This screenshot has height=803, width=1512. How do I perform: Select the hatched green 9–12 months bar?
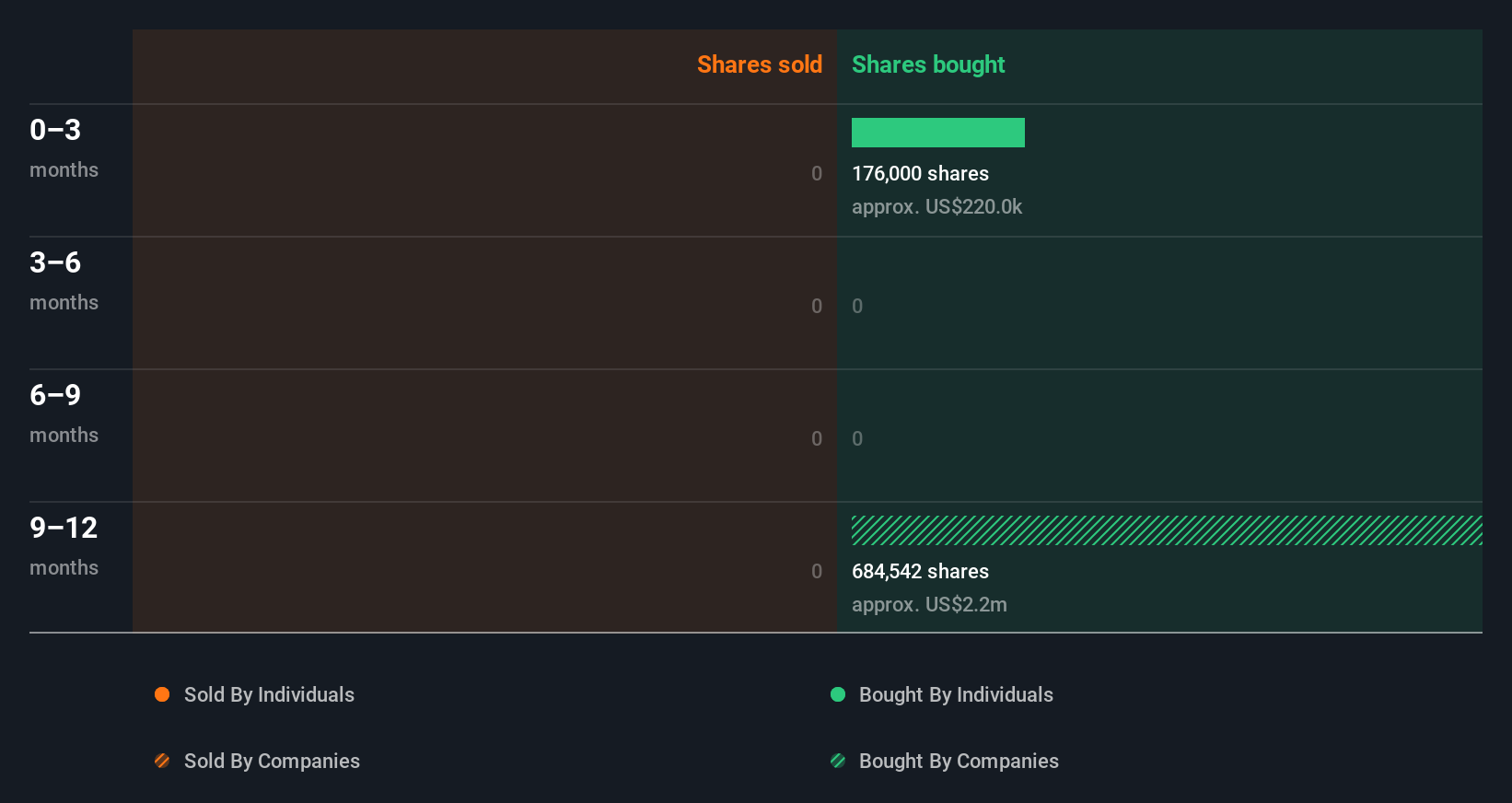click(x=1167, y=530)
